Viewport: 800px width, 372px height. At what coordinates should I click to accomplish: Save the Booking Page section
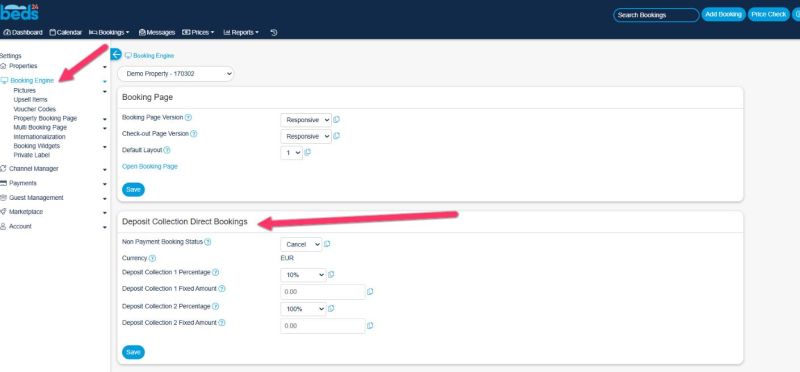tap(133, 189)
